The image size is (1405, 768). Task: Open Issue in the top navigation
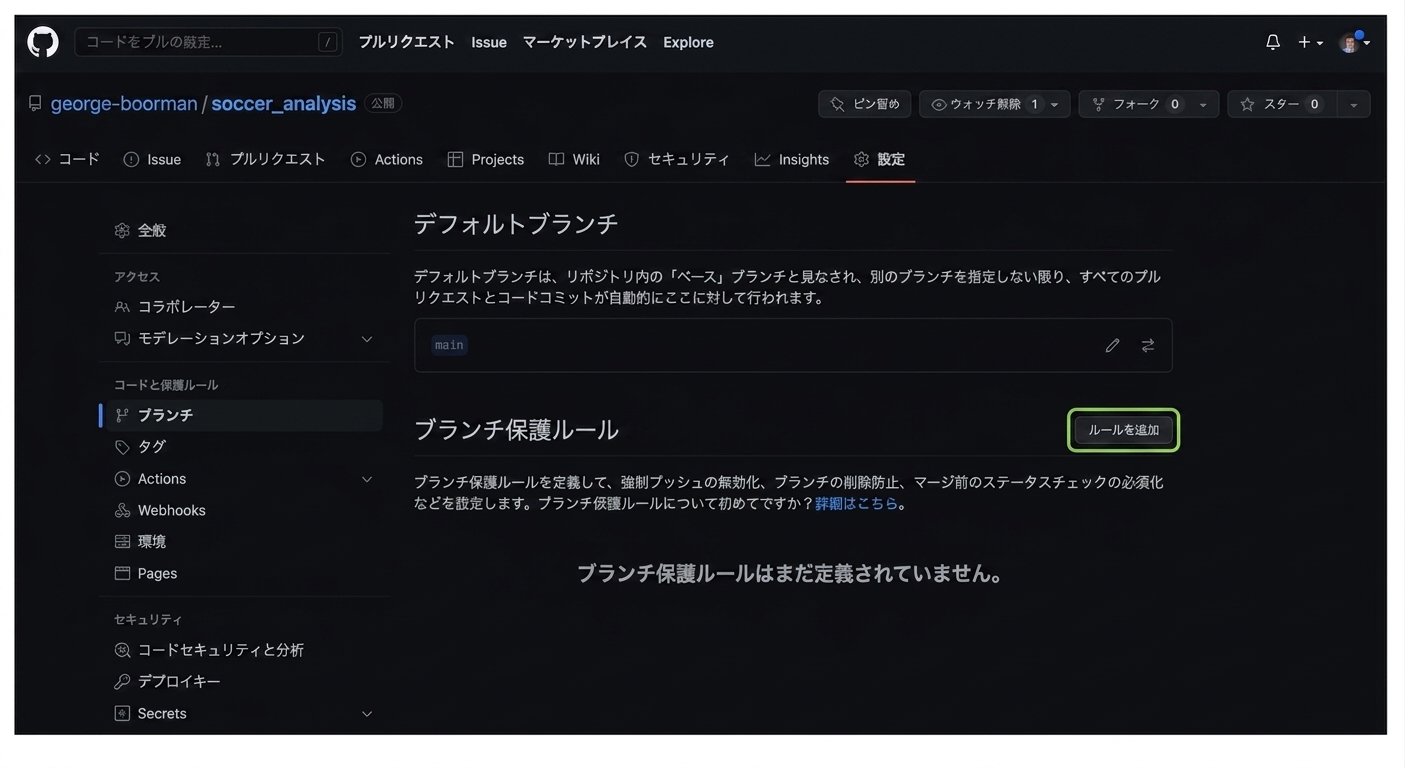point(489,42)
